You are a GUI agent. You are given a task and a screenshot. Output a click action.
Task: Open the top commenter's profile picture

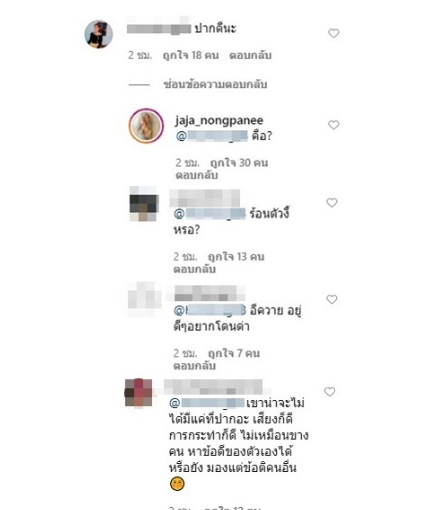[x=99, y=34]
